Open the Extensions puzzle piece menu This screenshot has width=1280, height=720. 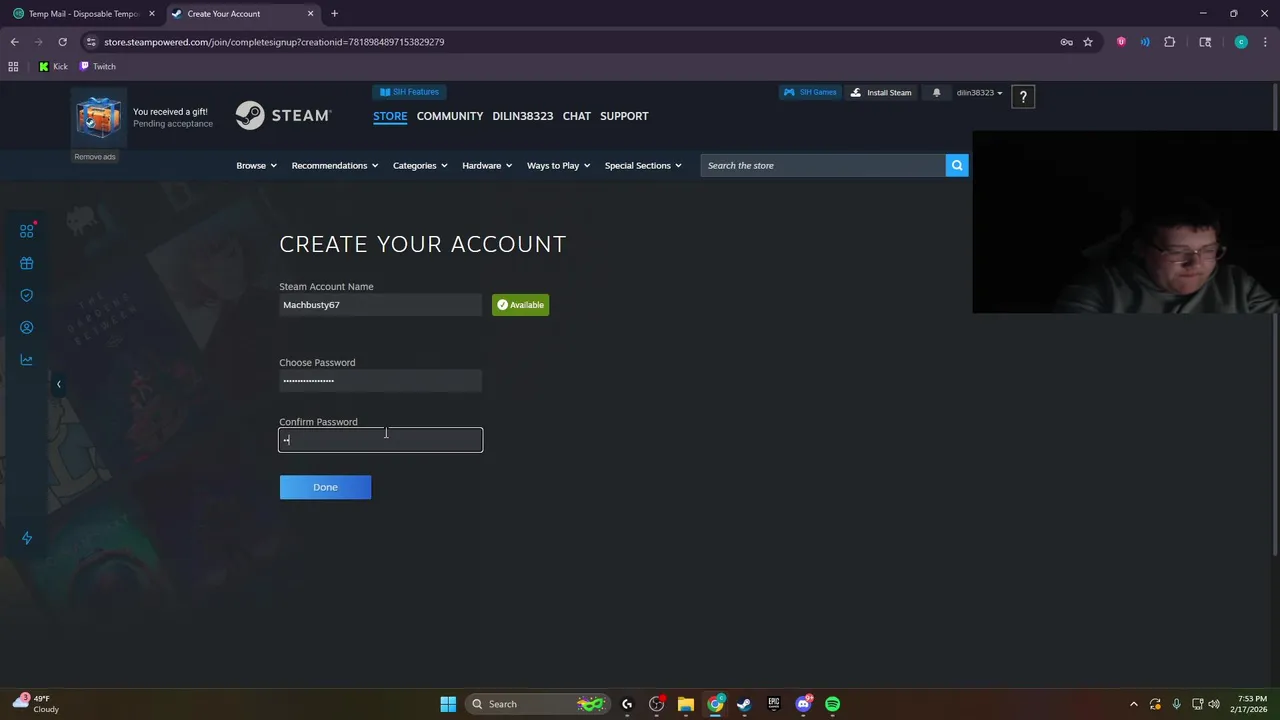click(x=1169, y=42)
